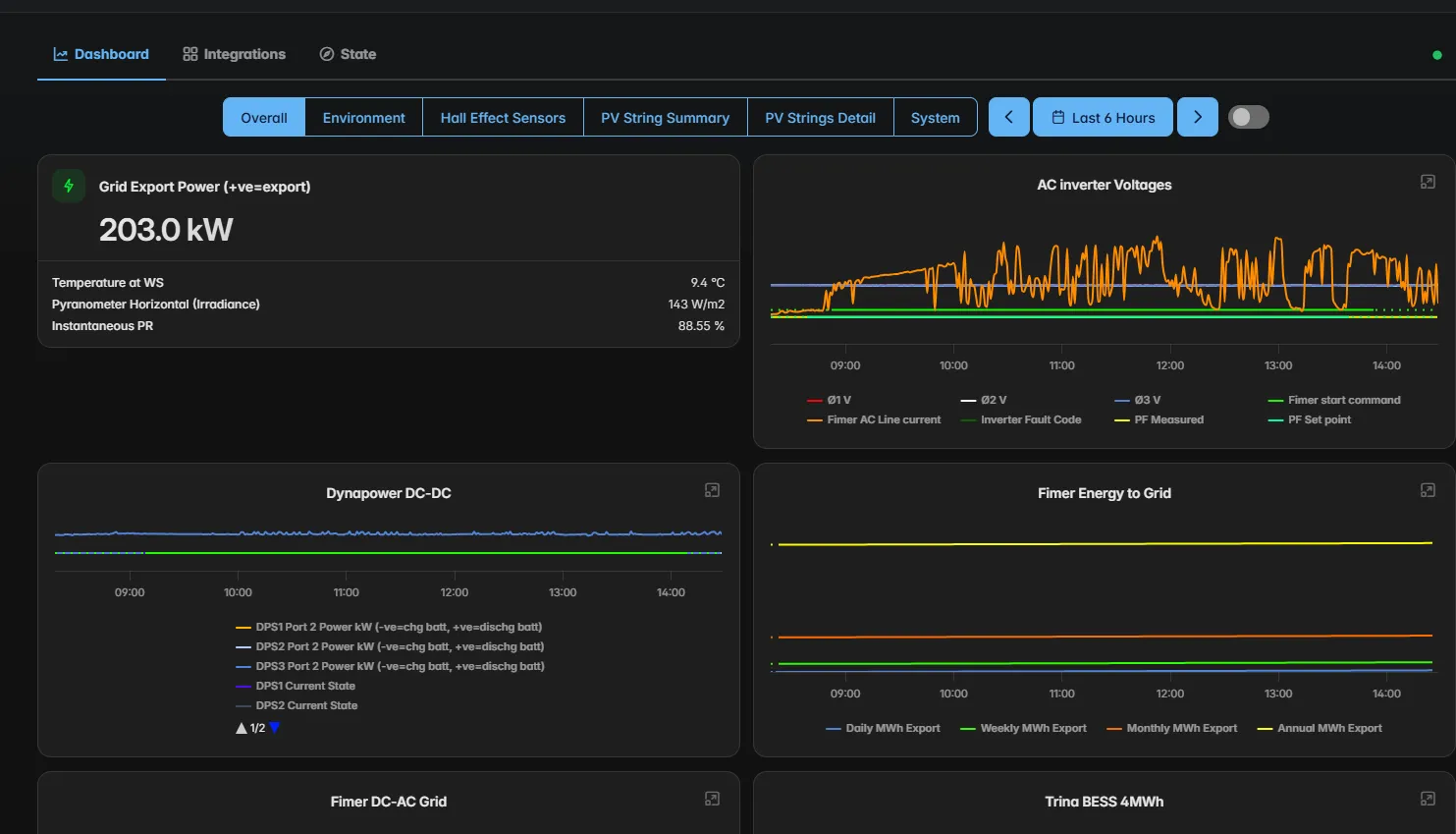Click the green lightning bolt icon
This screenshot has height=834, width=1456.
[x=69, y=186]
